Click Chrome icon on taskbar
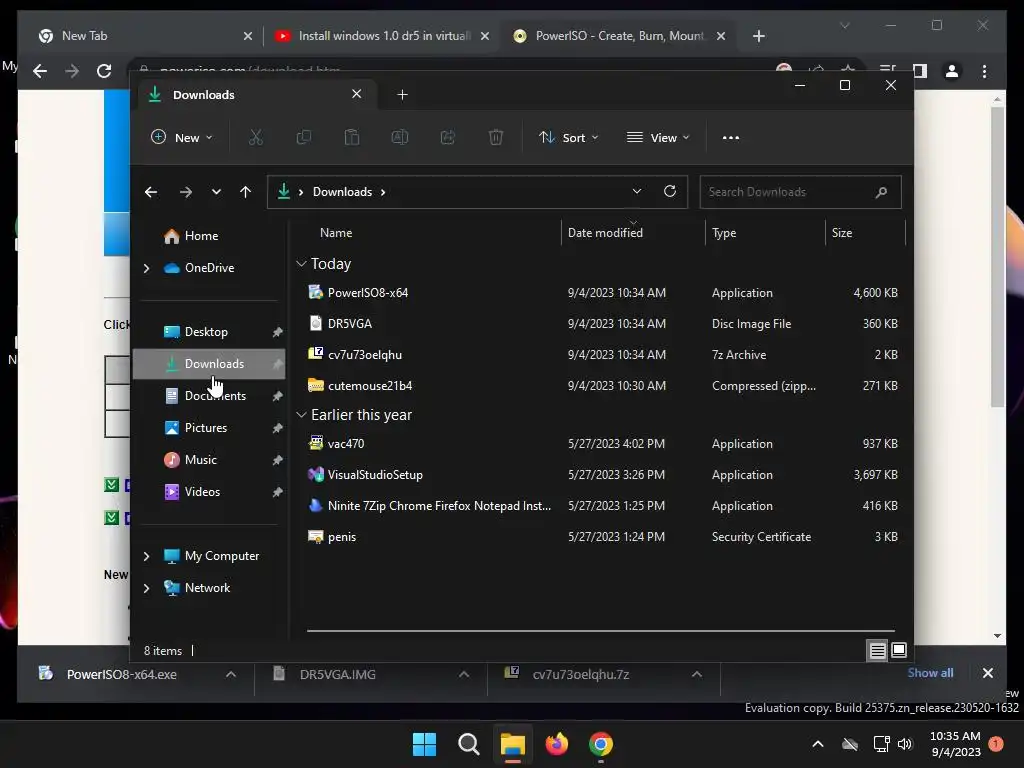The height and width of the screenshot is (768, 1024). pyautogui.click(x=601, y=744)
